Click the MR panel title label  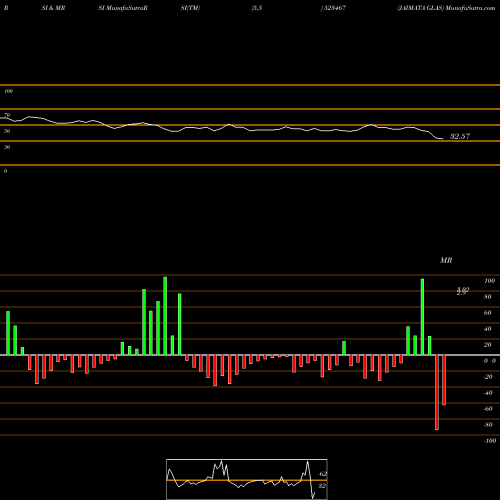[446, 260]
